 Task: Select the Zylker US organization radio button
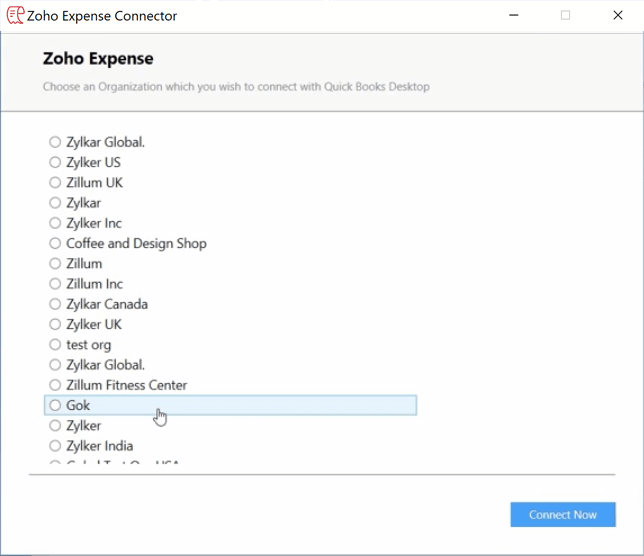[x=56, y=162]
